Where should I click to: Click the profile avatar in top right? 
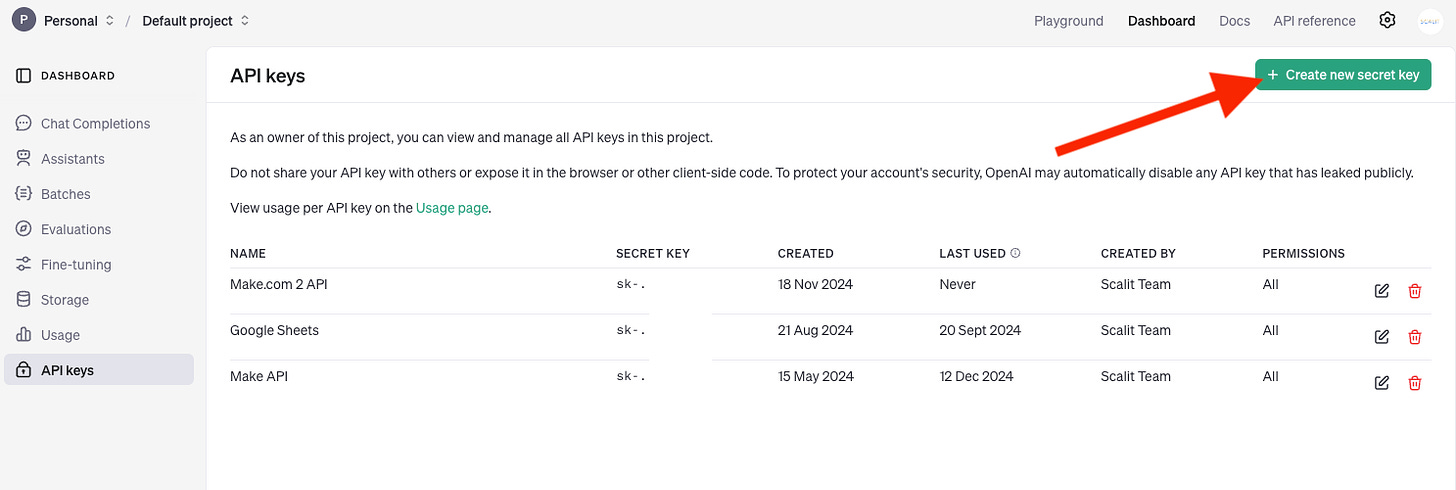click(1429, 21)
